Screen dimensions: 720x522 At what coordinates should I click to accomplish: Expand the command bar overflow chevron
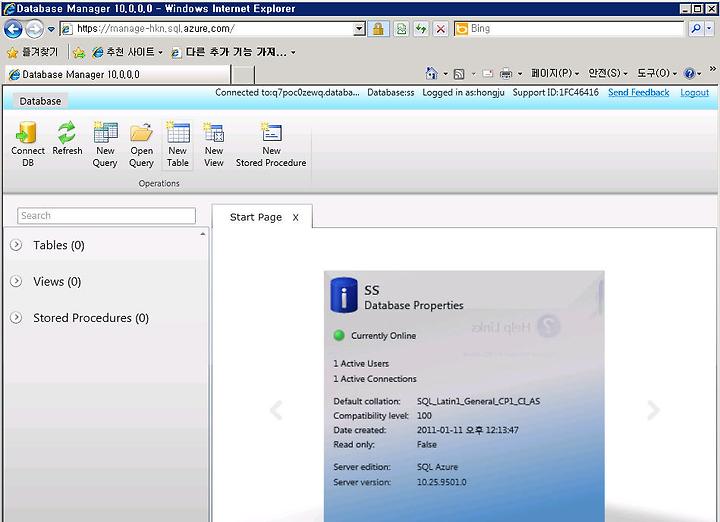point(712,69)
